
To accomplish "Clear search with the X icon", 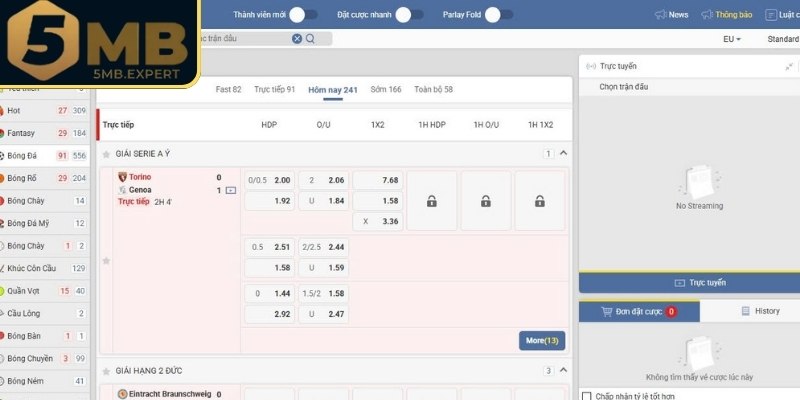I will coord(297,39).
